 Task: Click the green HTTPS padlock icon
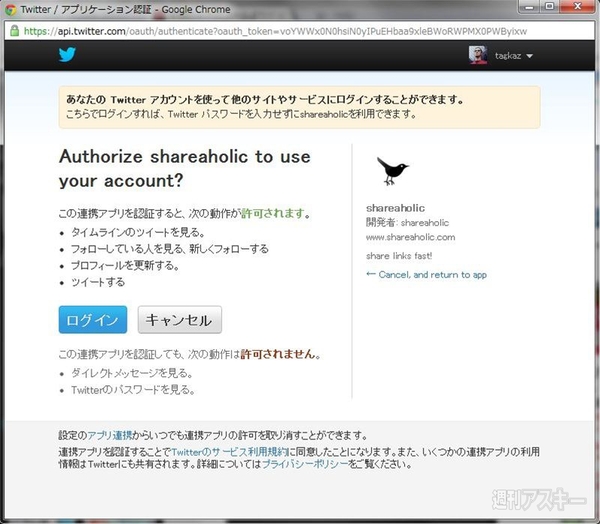coord(15,31)
